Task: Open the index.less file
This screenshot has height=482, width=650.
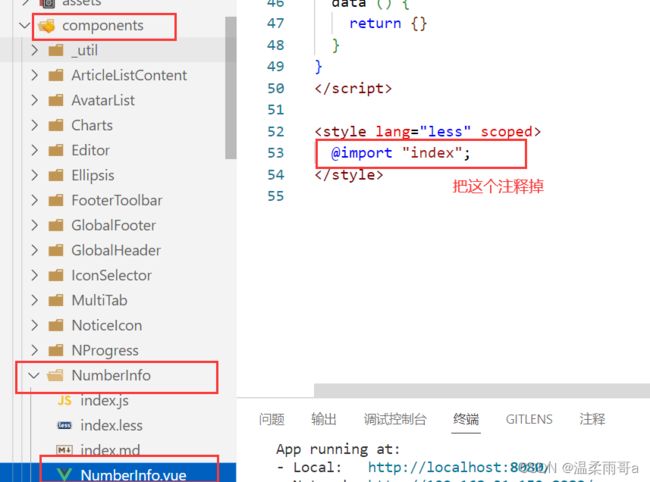Action: coord(112,425)
